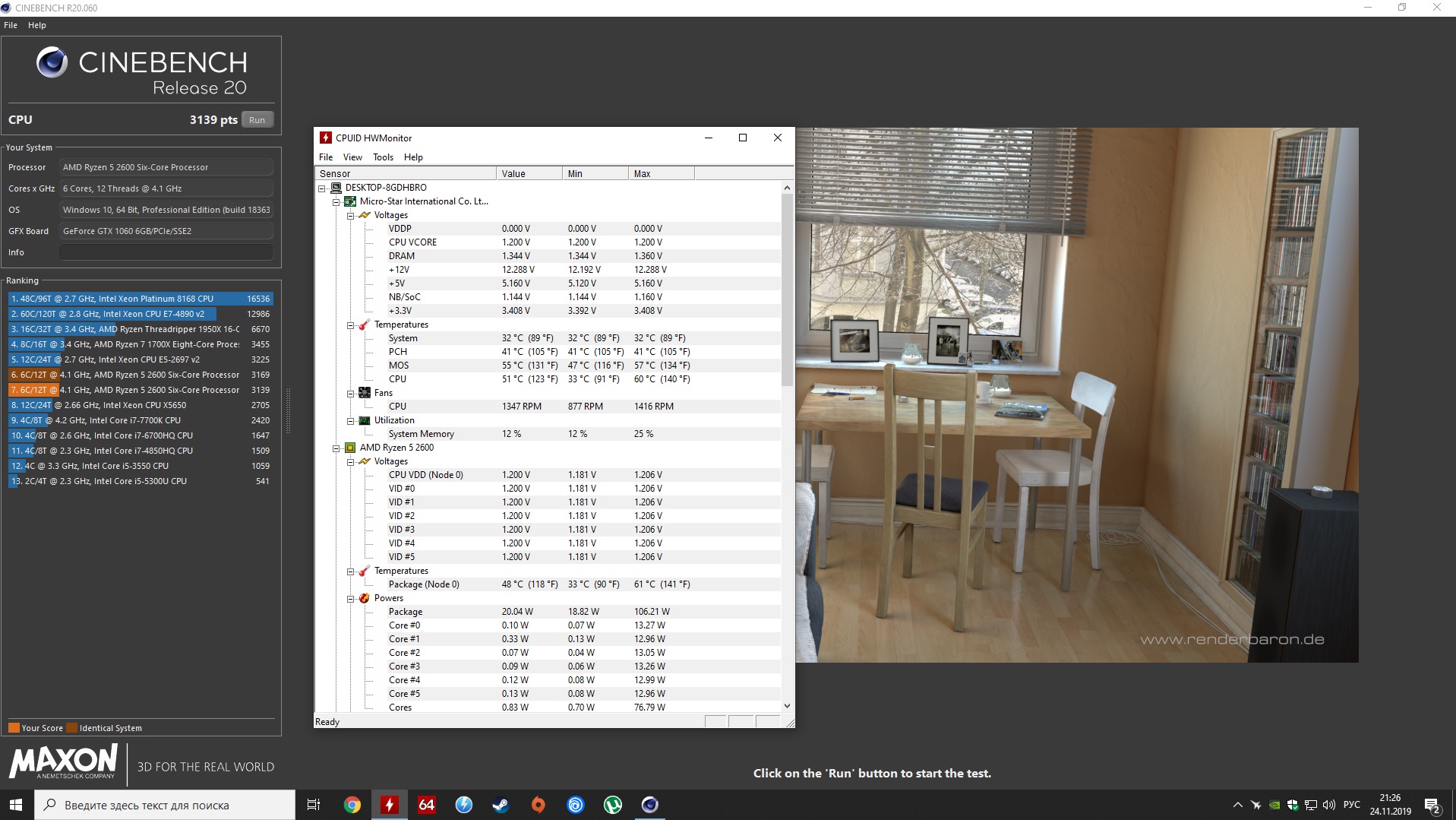The image size is (1456, 820).
Task: Open AIDA64 from the taskbar
Action: [x=427, y=805]
